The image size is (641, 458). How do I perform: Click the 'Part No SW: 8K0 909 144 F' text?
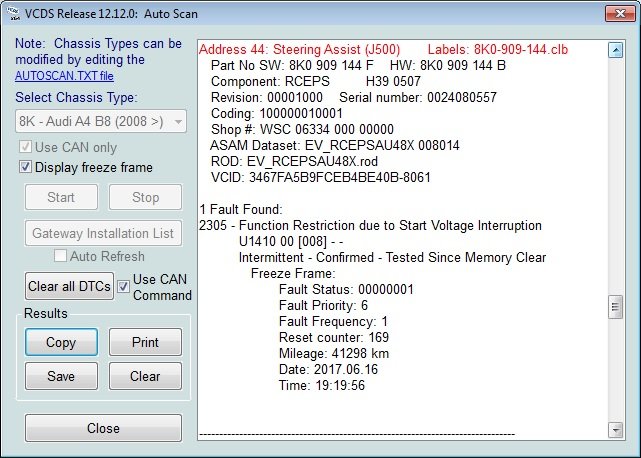[292, 65]
